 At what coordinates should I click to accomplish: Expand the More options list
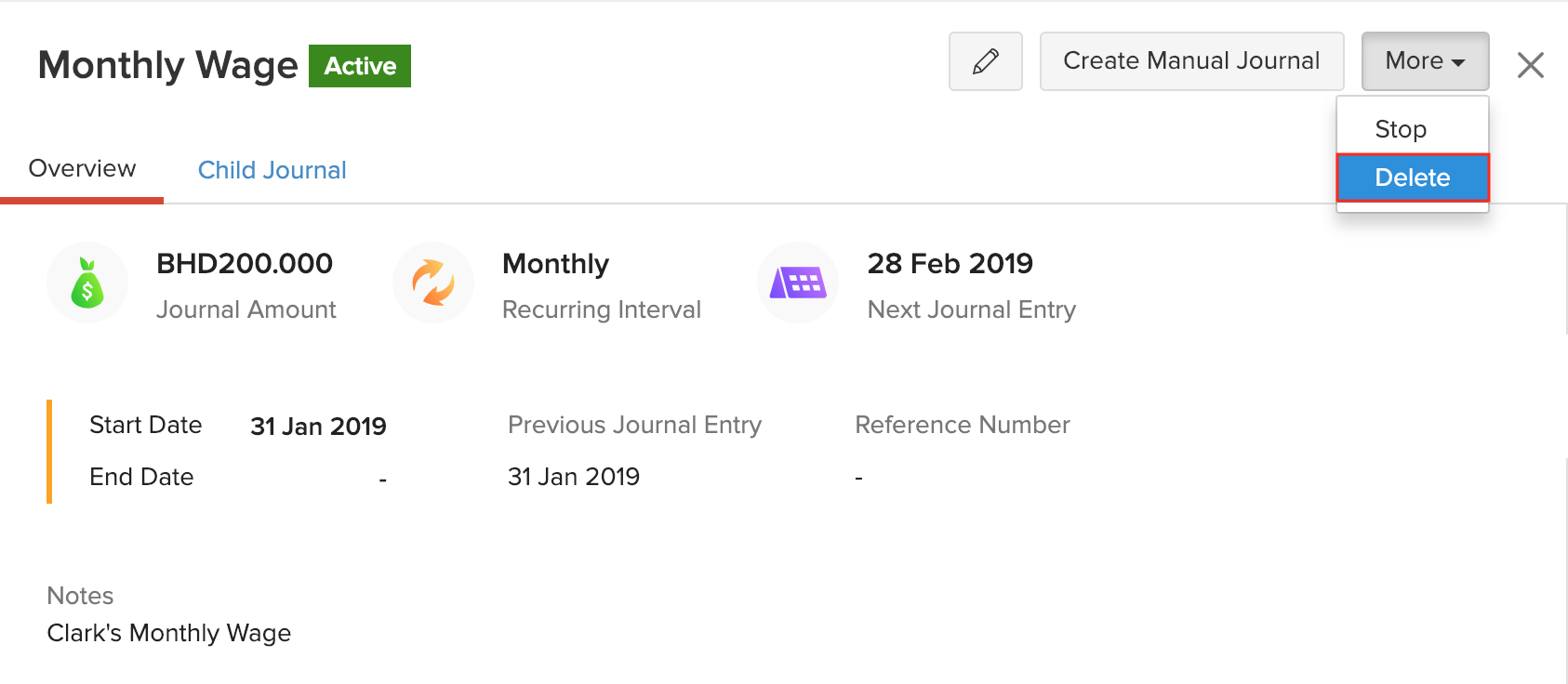(1424, 61)
